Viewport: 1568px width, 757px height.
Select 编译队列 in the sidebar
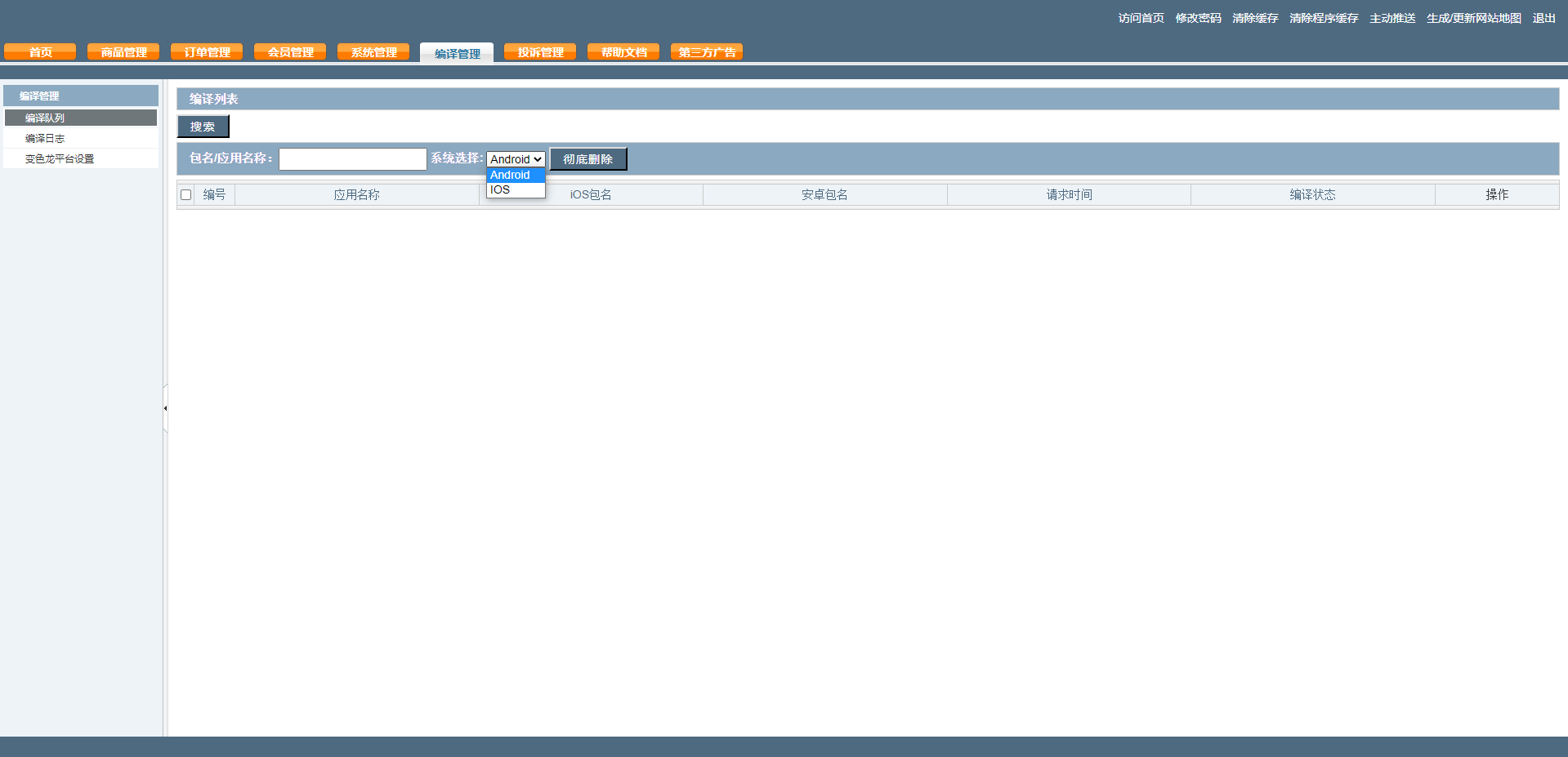45,118
